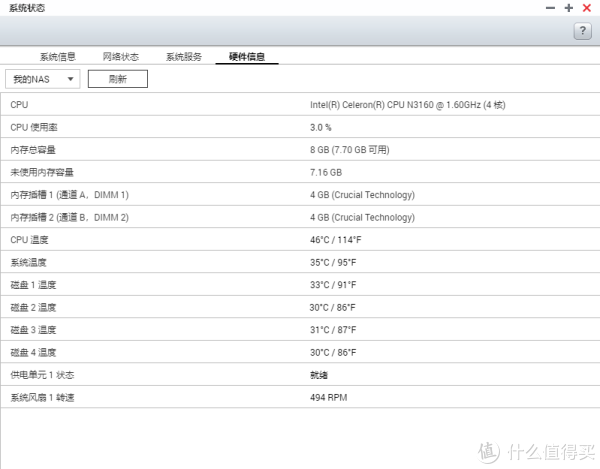Maximize the window with the plus icon
Viewport: 600px width, 469px height.
click(568, 8)
